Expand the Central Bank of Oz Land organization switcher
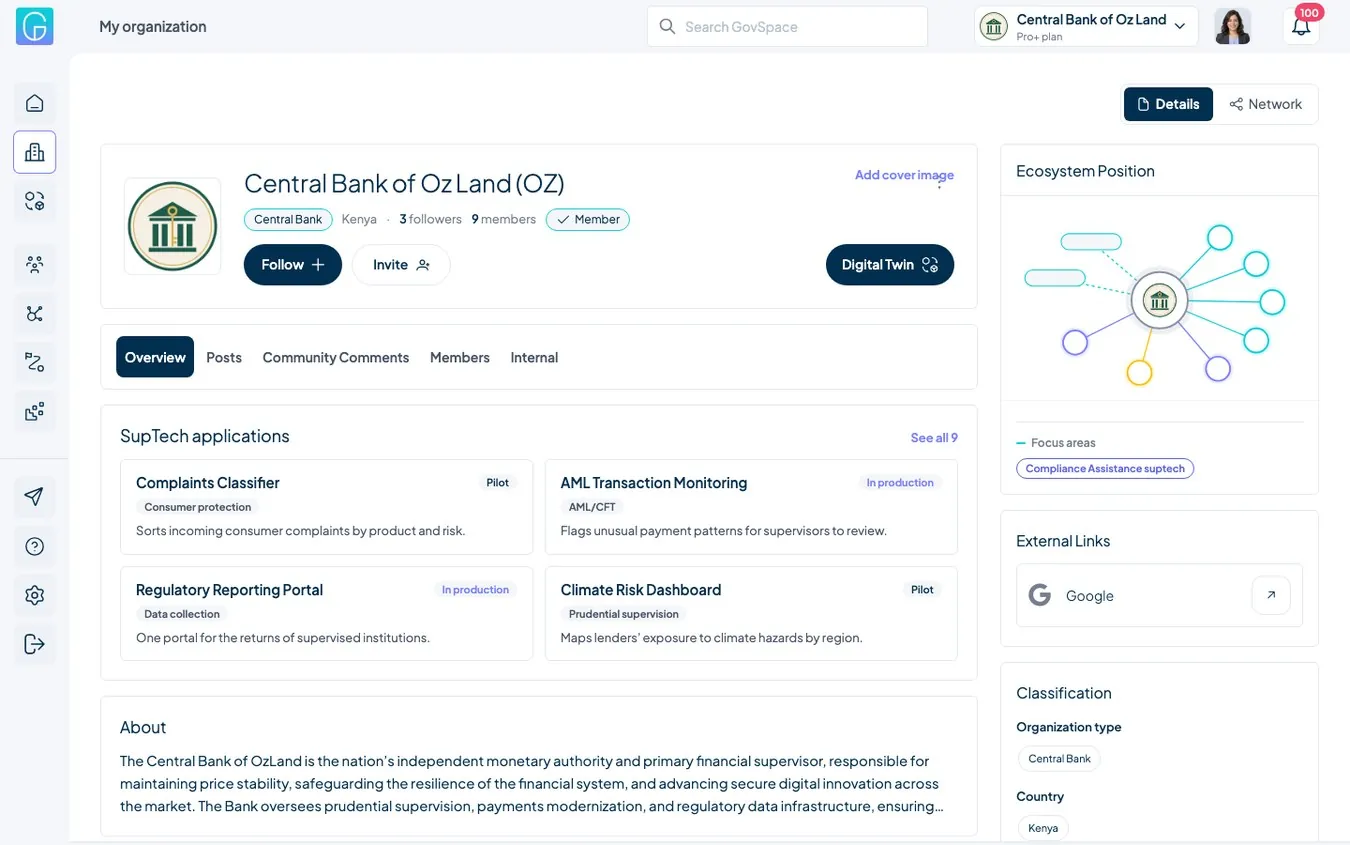 click(1086, 26)
